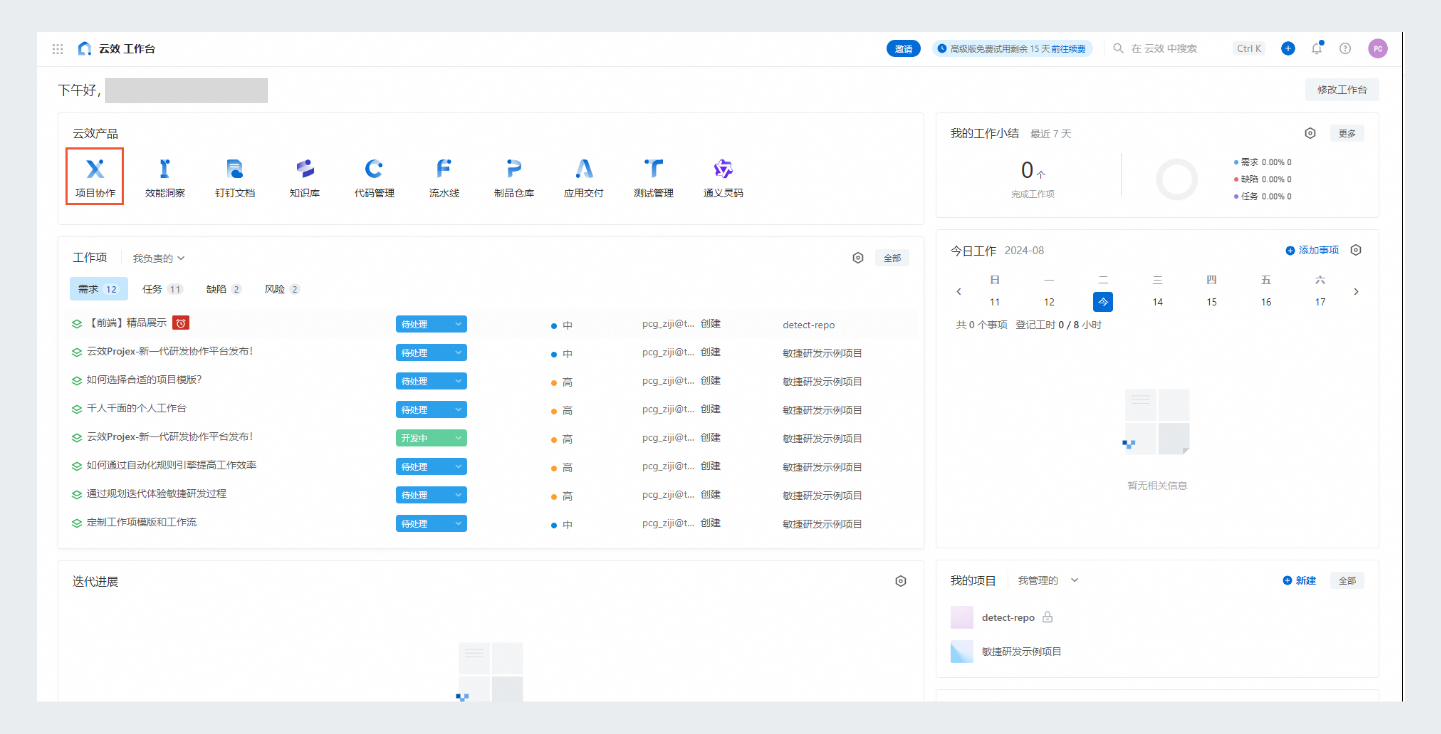Open 效能洞察 product icon
The width and height of the screenshot is (1441, 734).
165,178
